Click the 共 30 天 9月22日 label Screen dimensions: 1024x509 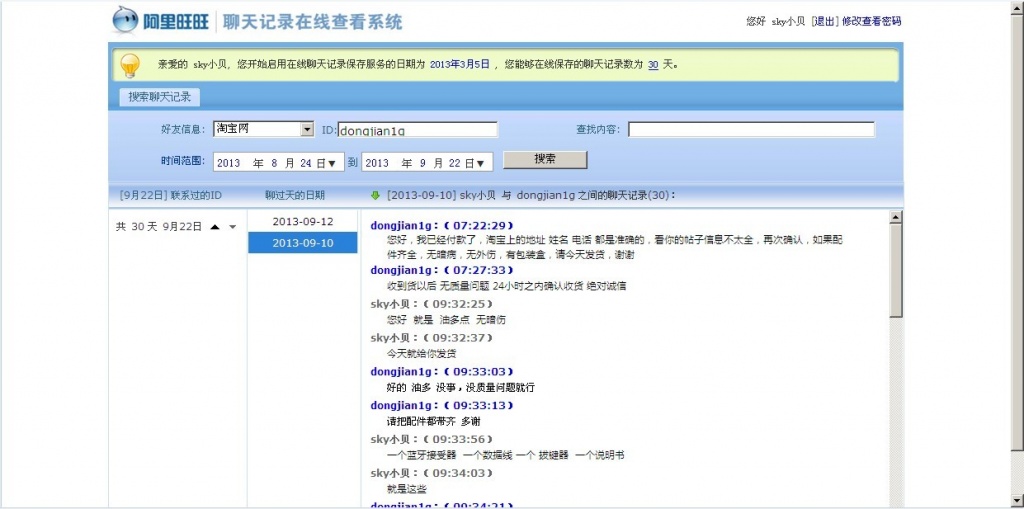159,227
